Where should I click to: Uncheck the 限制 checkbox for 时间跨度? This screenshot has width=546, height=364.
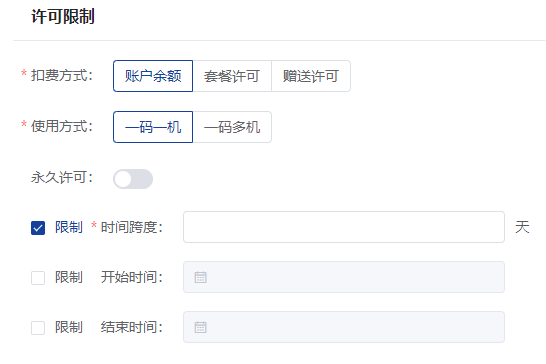point(38,228)
